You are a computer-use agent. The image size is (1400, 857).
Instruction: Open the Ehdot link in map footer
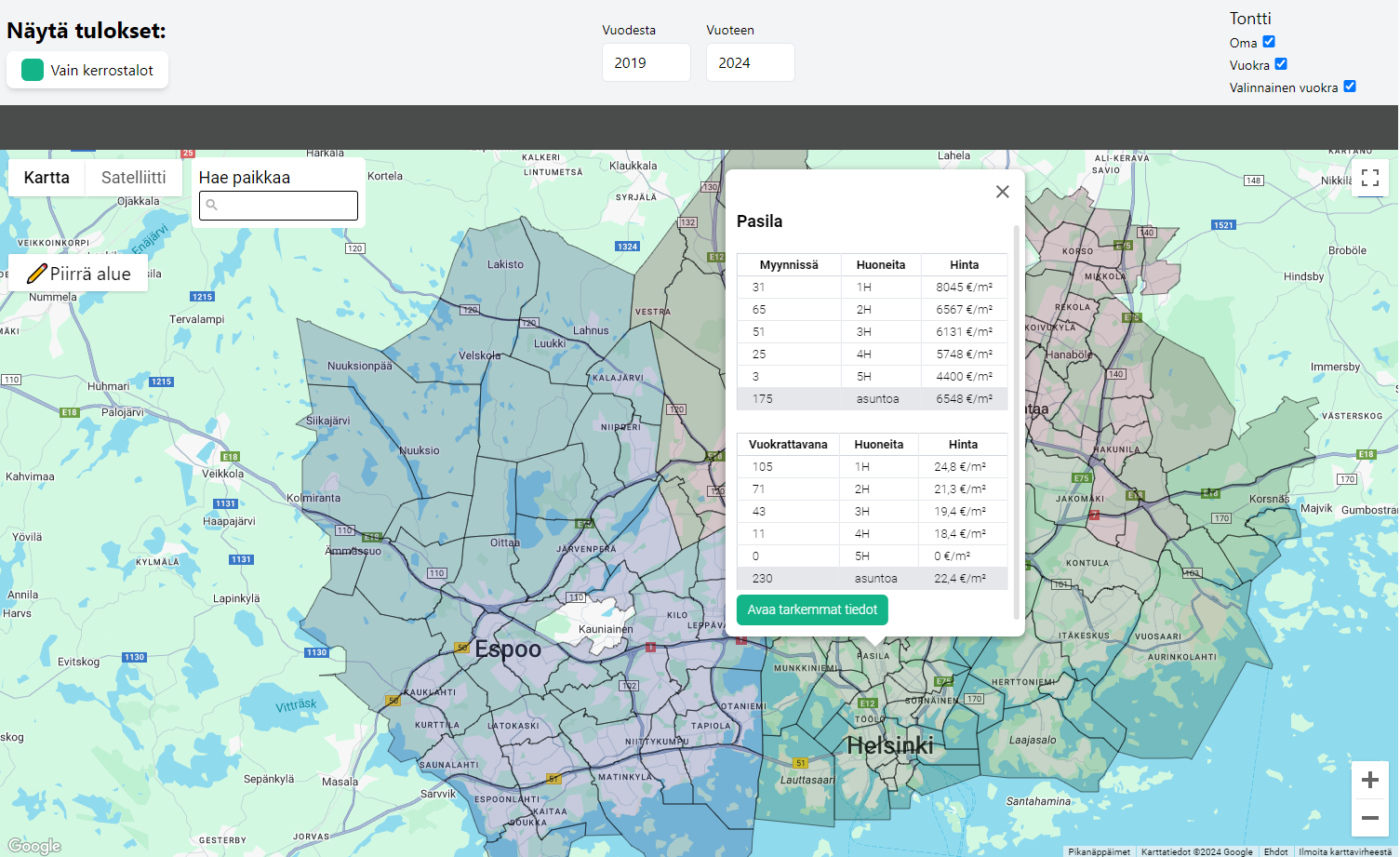(1275, 851)
